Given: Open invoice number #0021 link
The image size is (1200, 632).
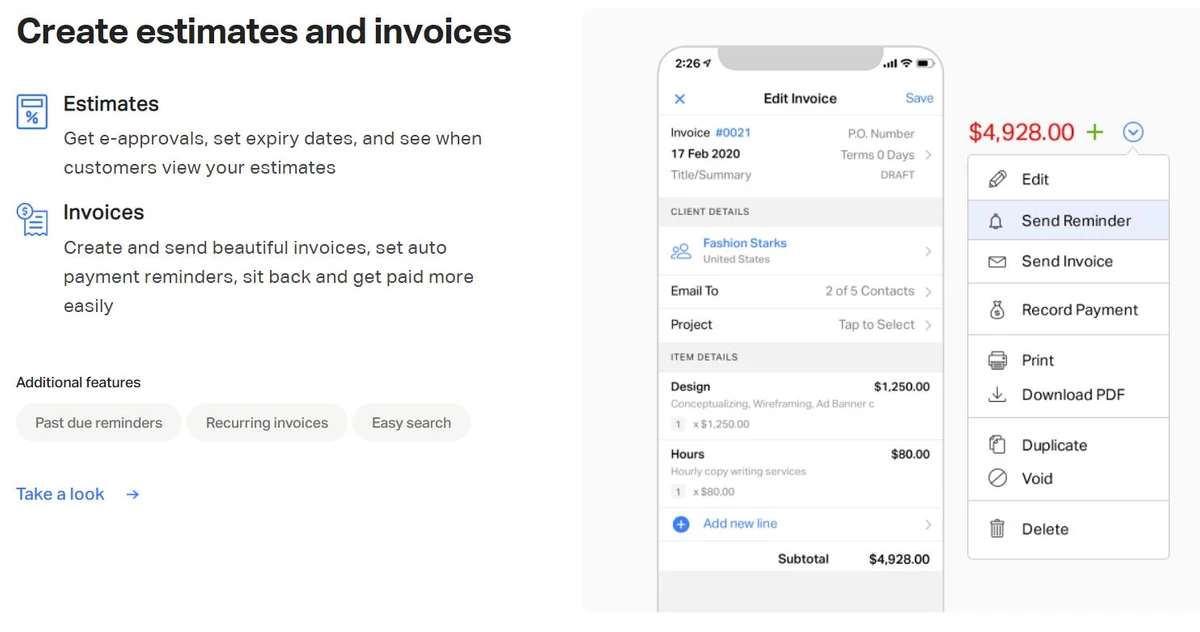Looking at the screenshot, I should click(733, 132).
